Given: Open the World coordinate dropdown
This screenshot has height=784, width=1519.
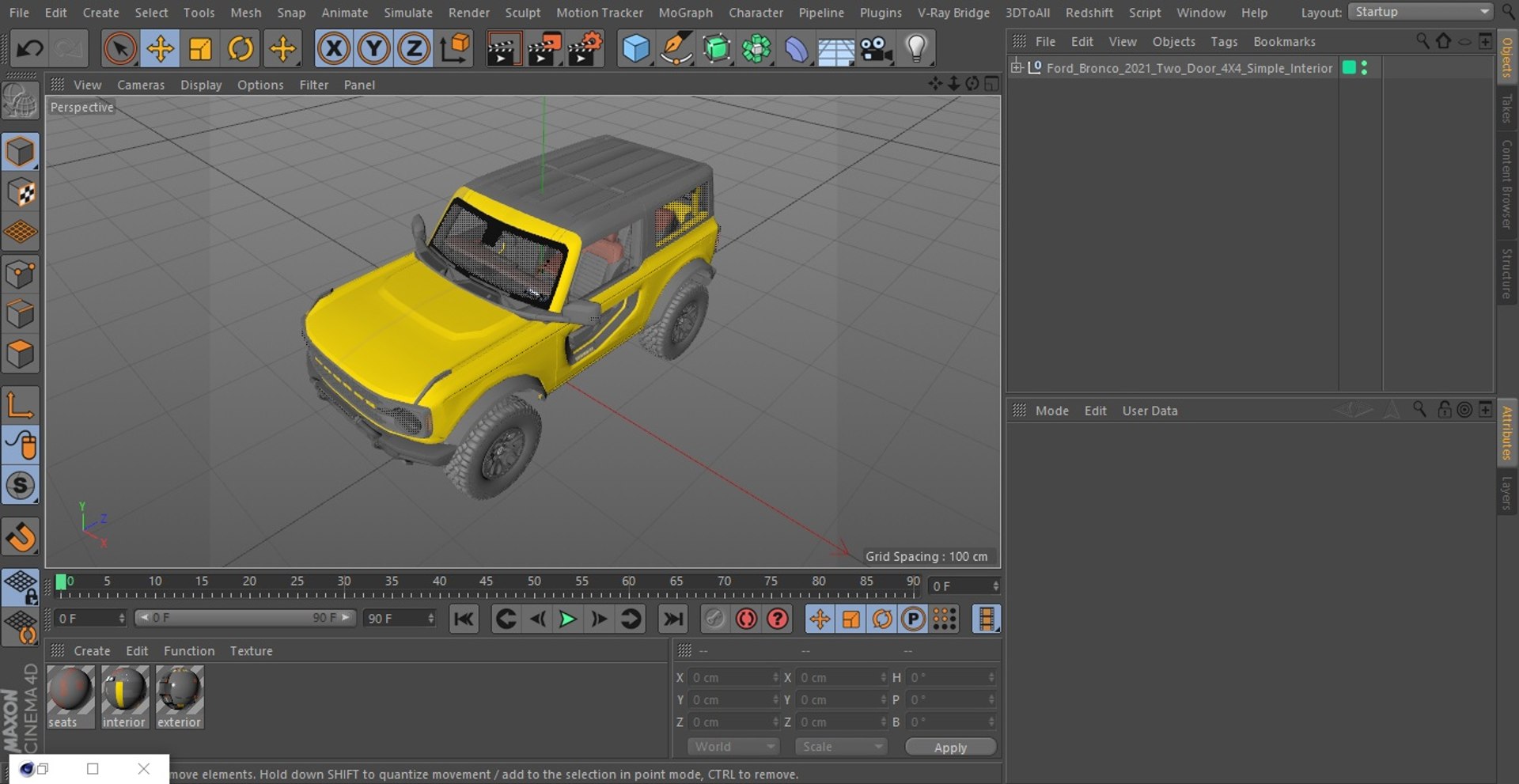Looking at the screenshot, I should point(733,747).
